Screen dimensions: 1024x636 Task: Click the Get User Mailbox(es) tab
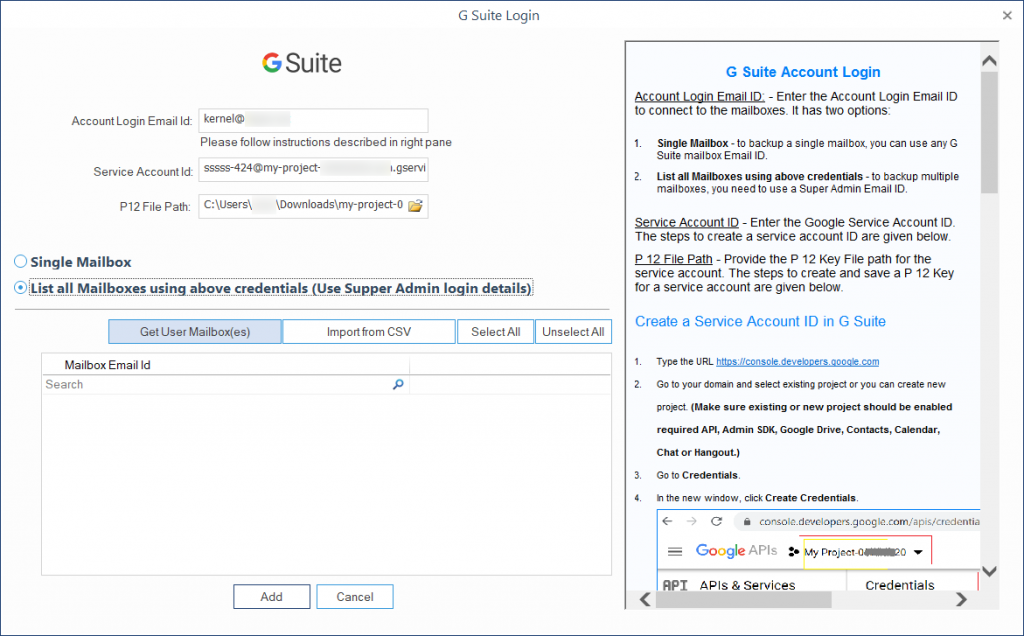(194, 331)
